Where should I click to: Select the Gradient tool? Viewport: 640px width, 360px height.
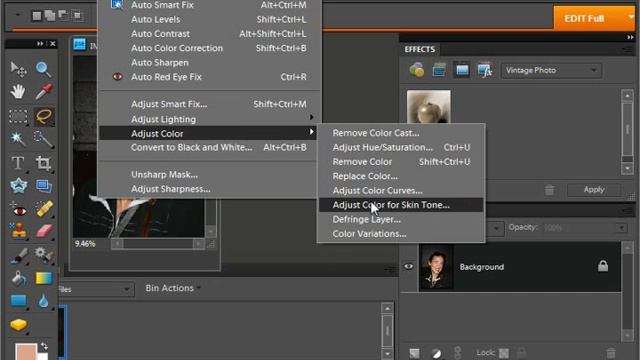(x=44, y=278)
